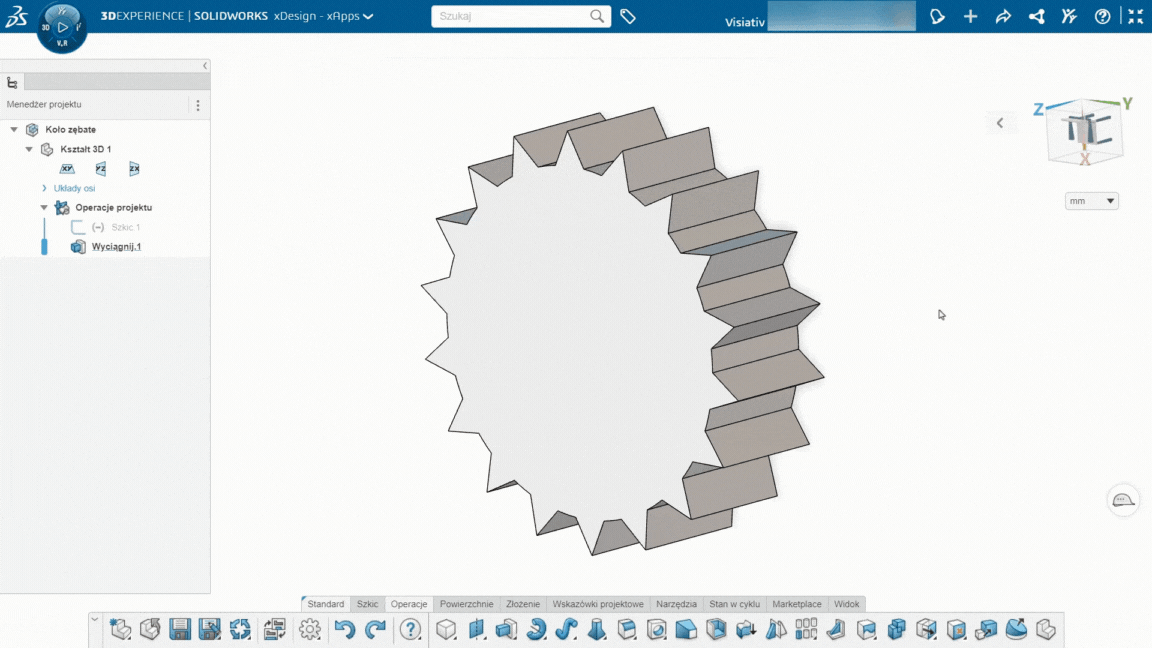
Task: Click the 3DS logo top left
Action: click(x=16, y=16)
